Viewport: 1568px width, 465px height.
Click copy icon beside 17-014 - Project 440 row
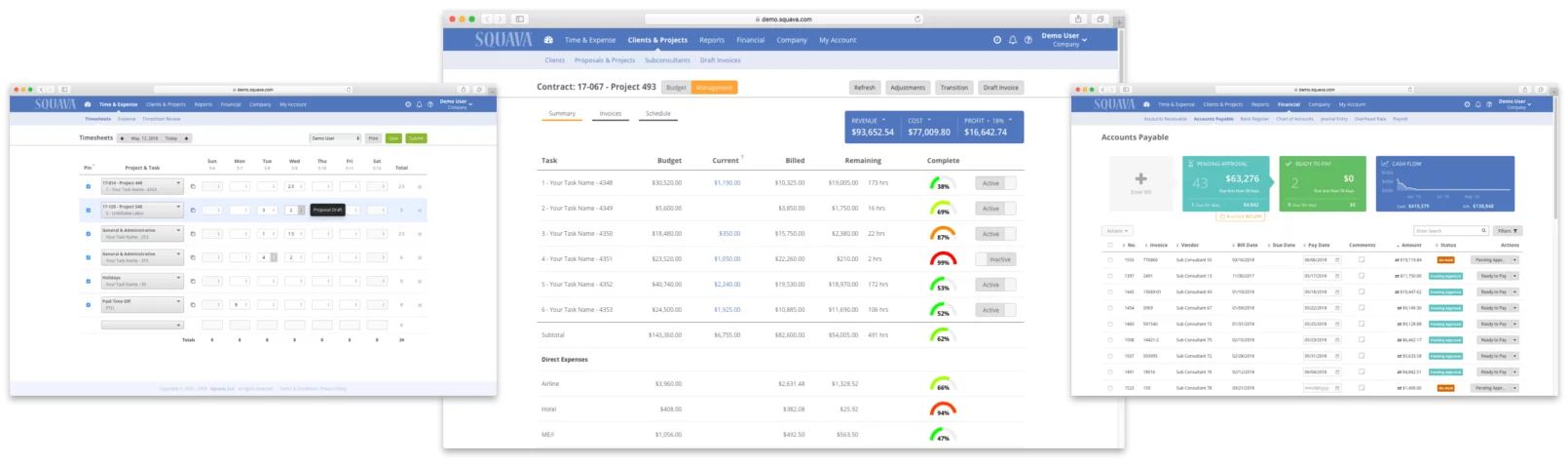(x=193, y=186)
